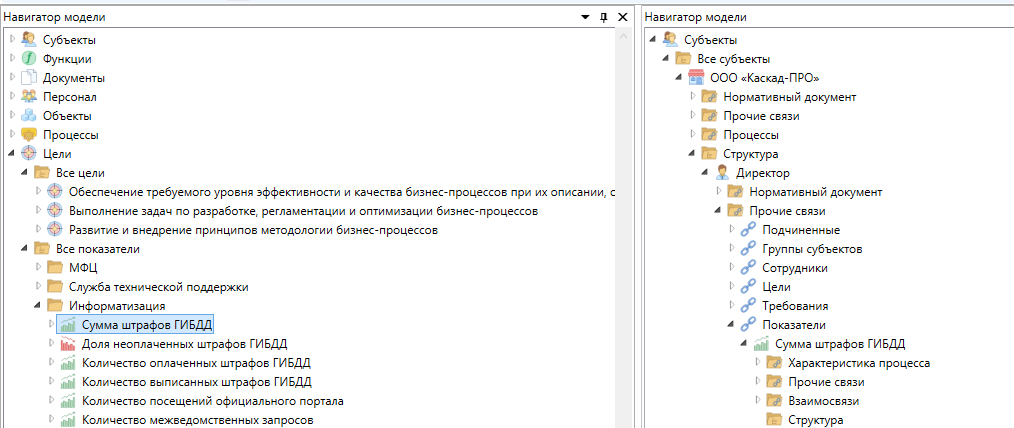The height and width of the screenshot is (428, 1014).
Task: Click chart icon of Сумма штрафов ГИБДД in right navigator
Action: tap(761, 343)
